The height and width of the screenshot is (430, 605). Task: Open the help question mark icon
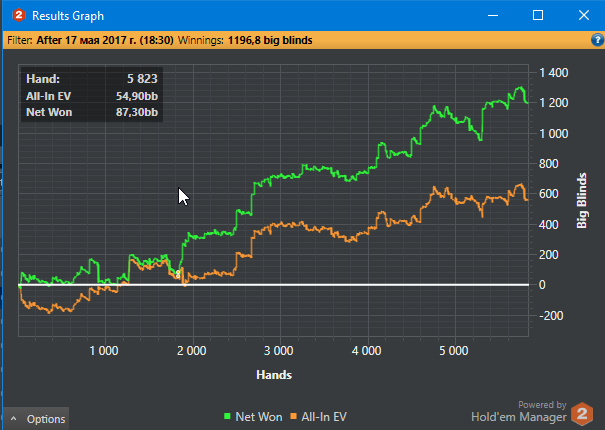(x=597, y=40)
